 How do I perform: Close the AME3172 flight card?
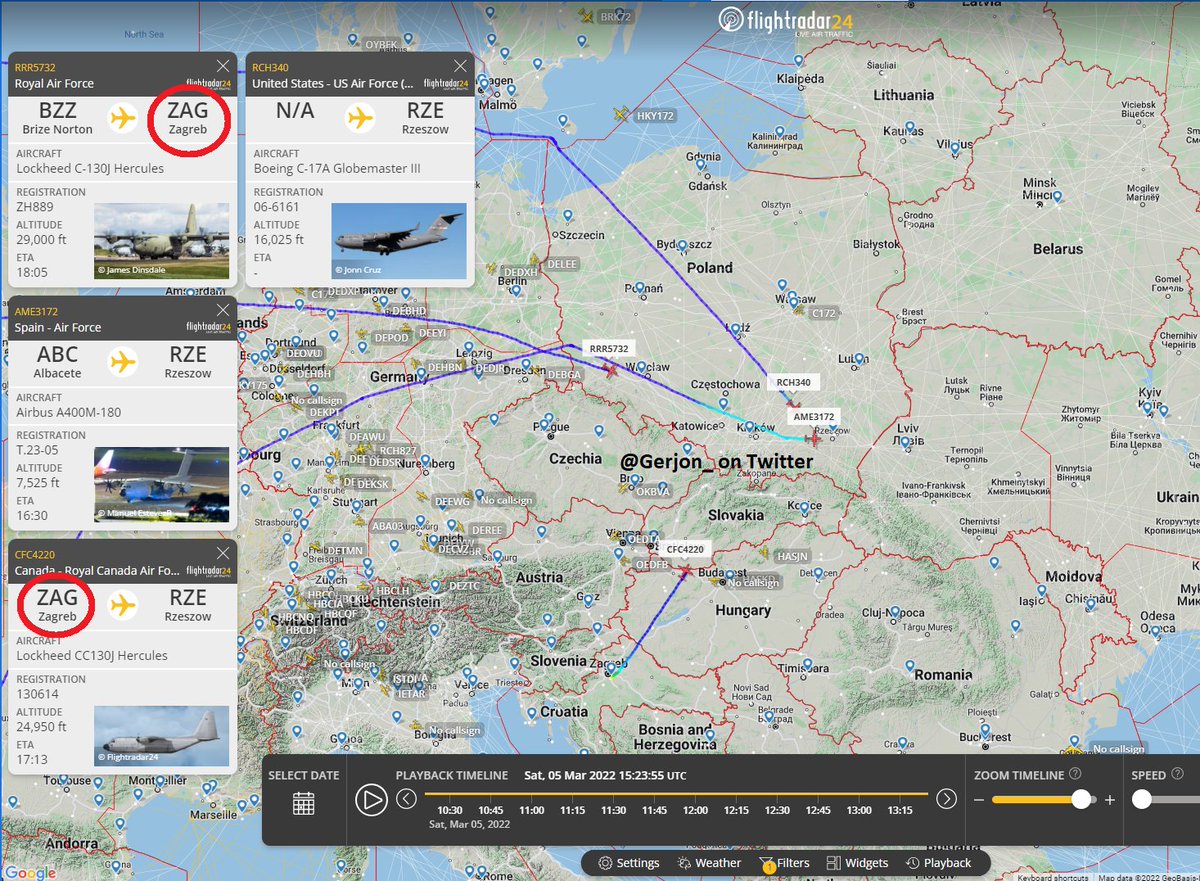click(222, 310)
